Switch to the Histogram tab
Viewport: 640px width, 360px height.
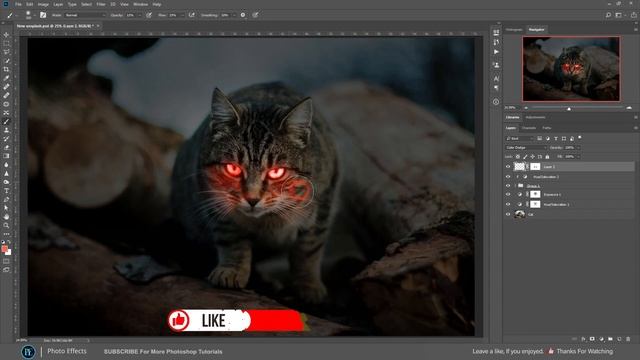[x=514, y=30]
